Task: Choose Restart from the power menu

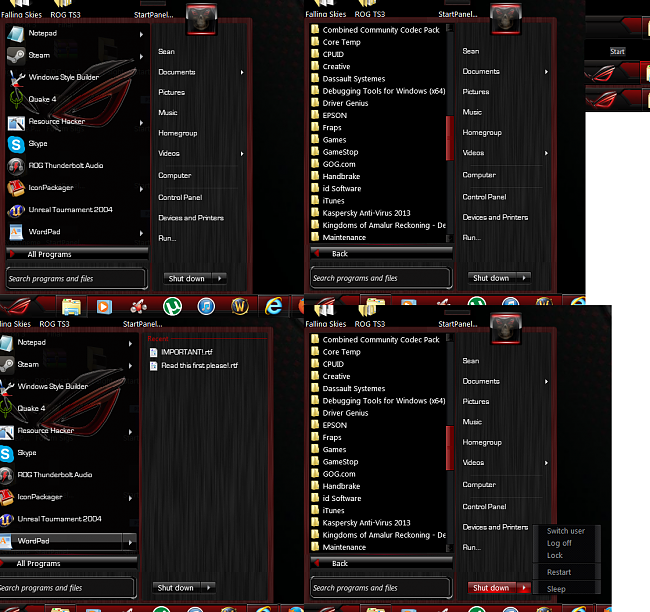Action: pos(559,572)
